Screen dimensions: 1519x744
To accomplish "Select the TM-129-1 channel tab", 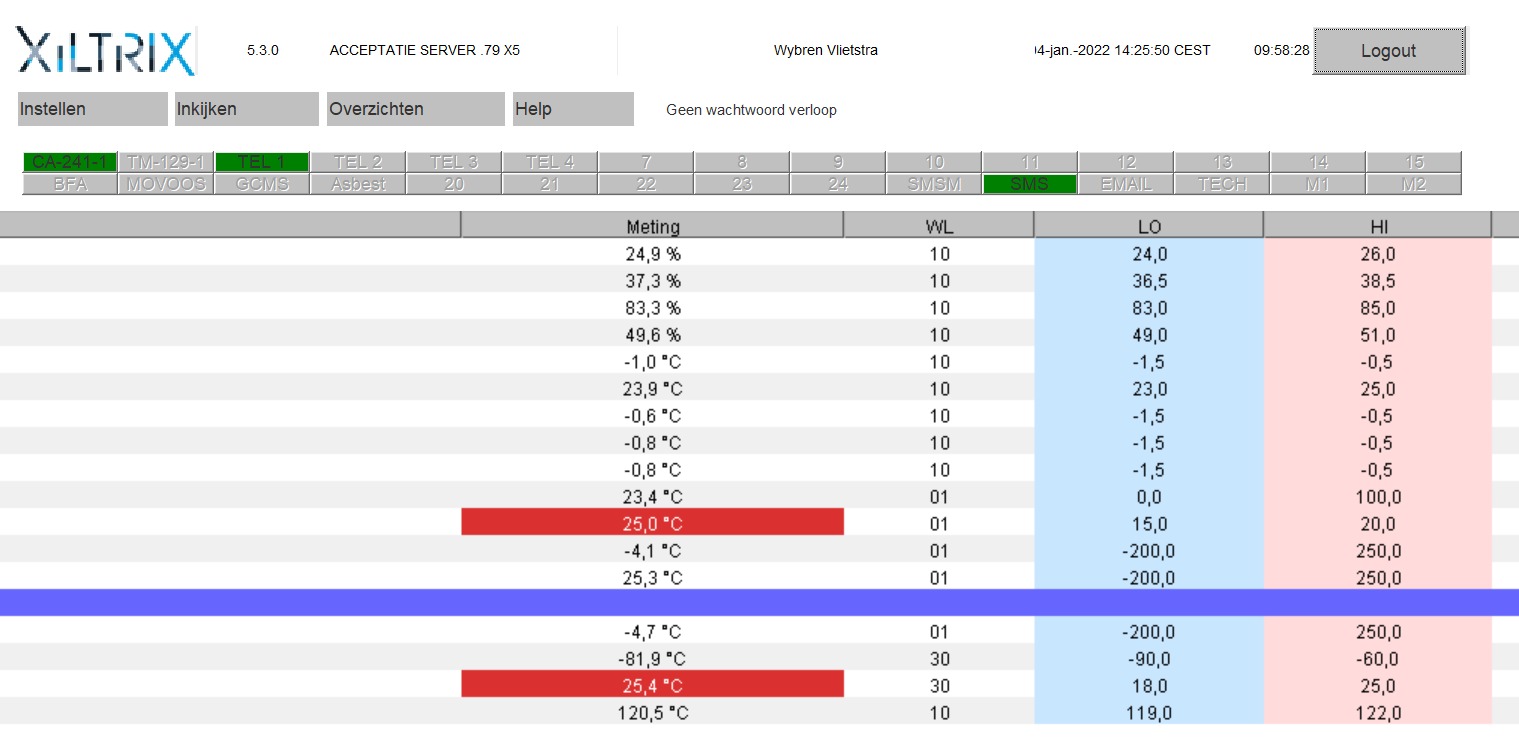I will pyautogui.click(x=165, y=161).
